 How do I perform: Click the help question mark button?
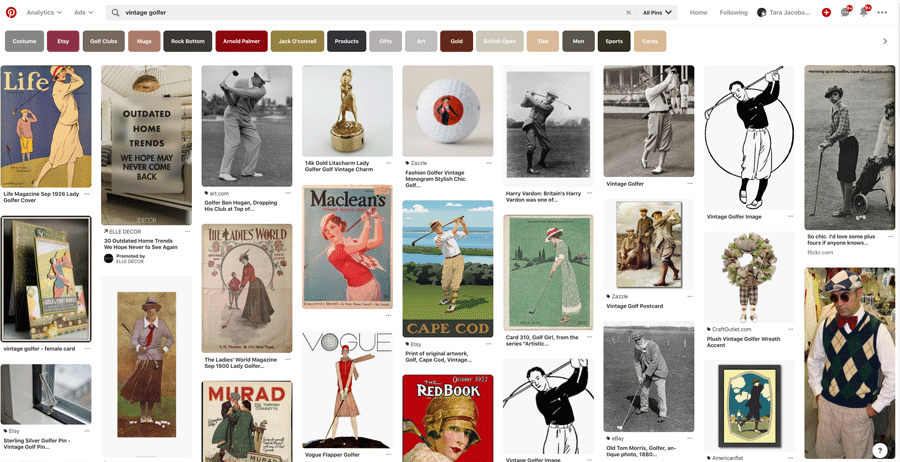point(880,450)
